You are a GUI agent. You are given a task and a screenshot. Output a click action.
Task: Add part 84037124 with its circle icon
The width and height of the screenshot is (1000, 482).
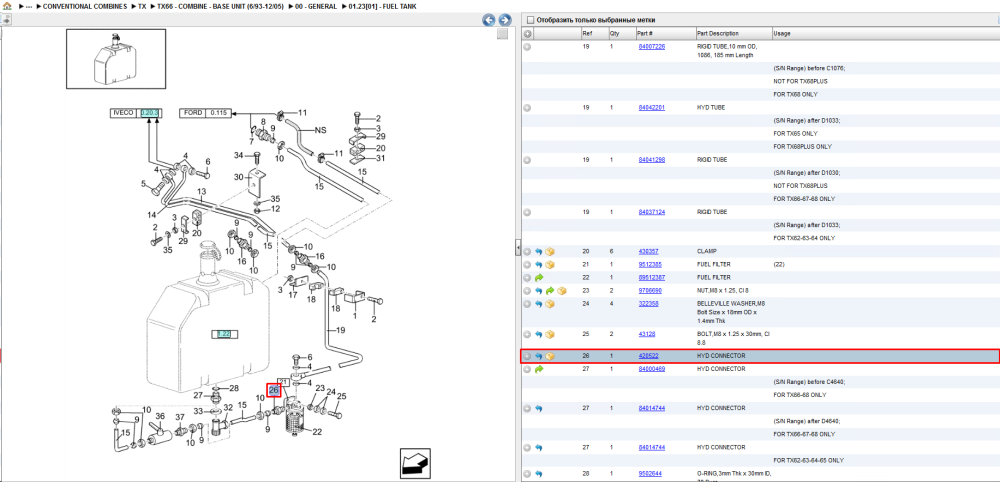tap(527, 212)
